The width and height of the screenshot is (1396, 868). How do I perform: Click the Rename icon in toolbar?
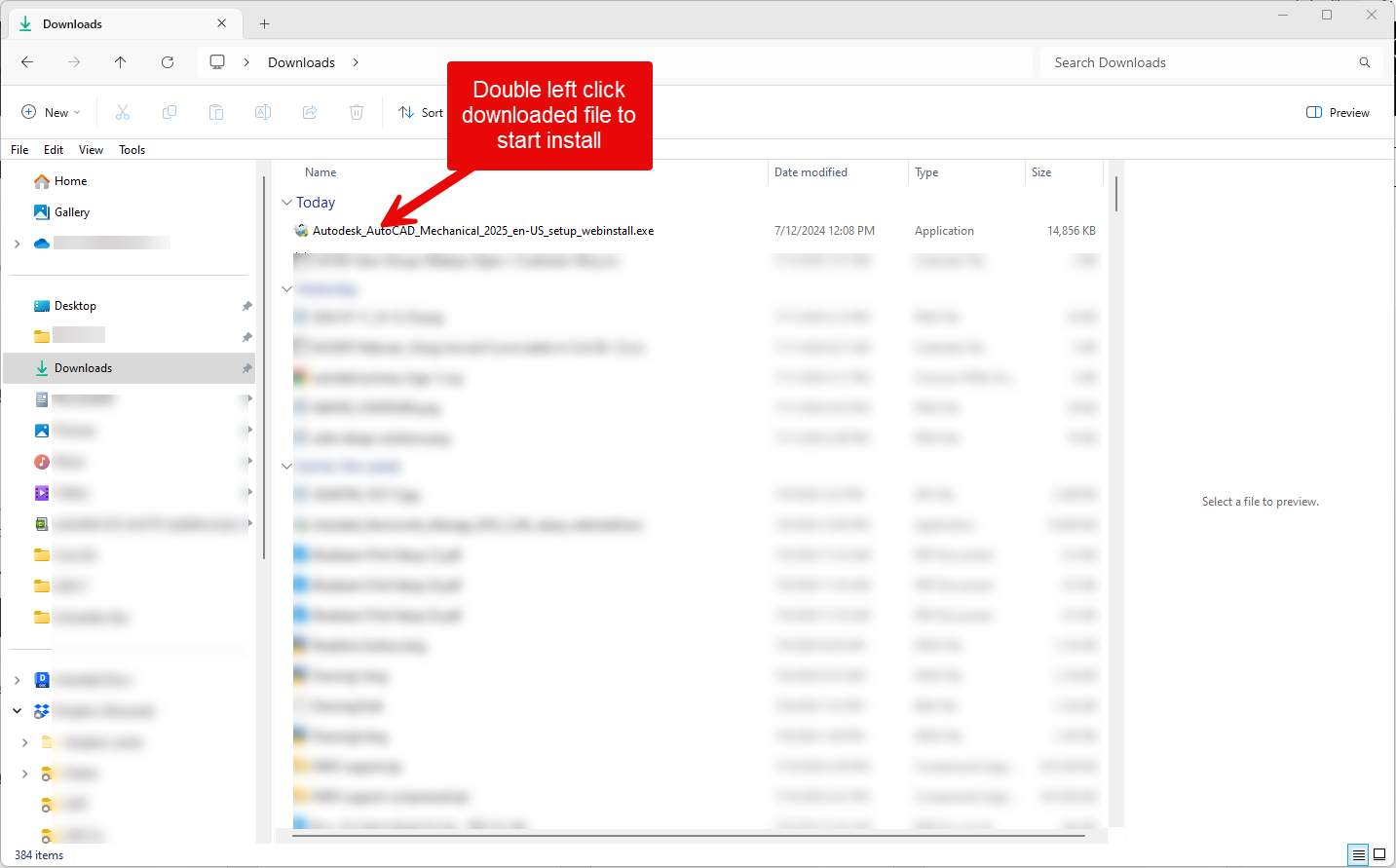click(263, 113)
